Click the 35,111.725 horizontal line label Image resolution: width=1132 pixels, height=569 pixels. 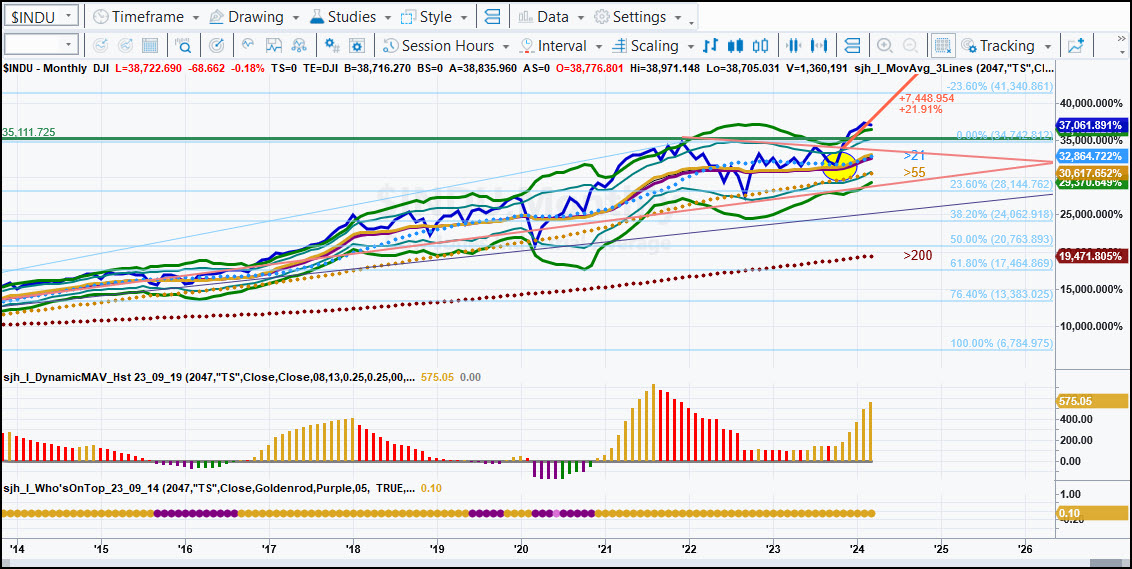click(x=29, y=133)
